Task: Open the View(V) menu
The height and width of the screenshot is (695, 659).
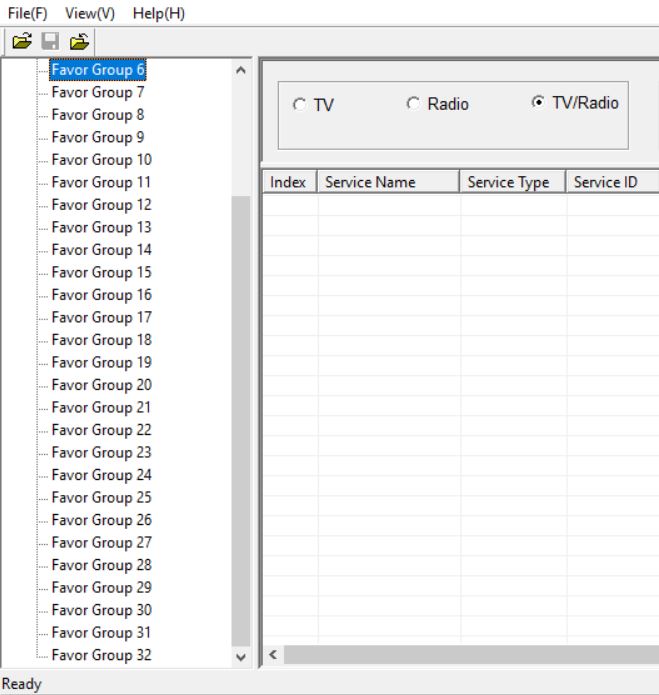Action: (x=90, y=13)
